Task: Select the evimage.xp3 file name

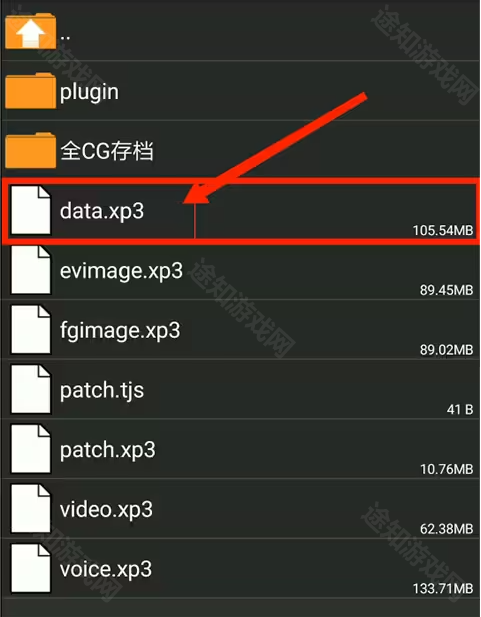Action: 121,272
